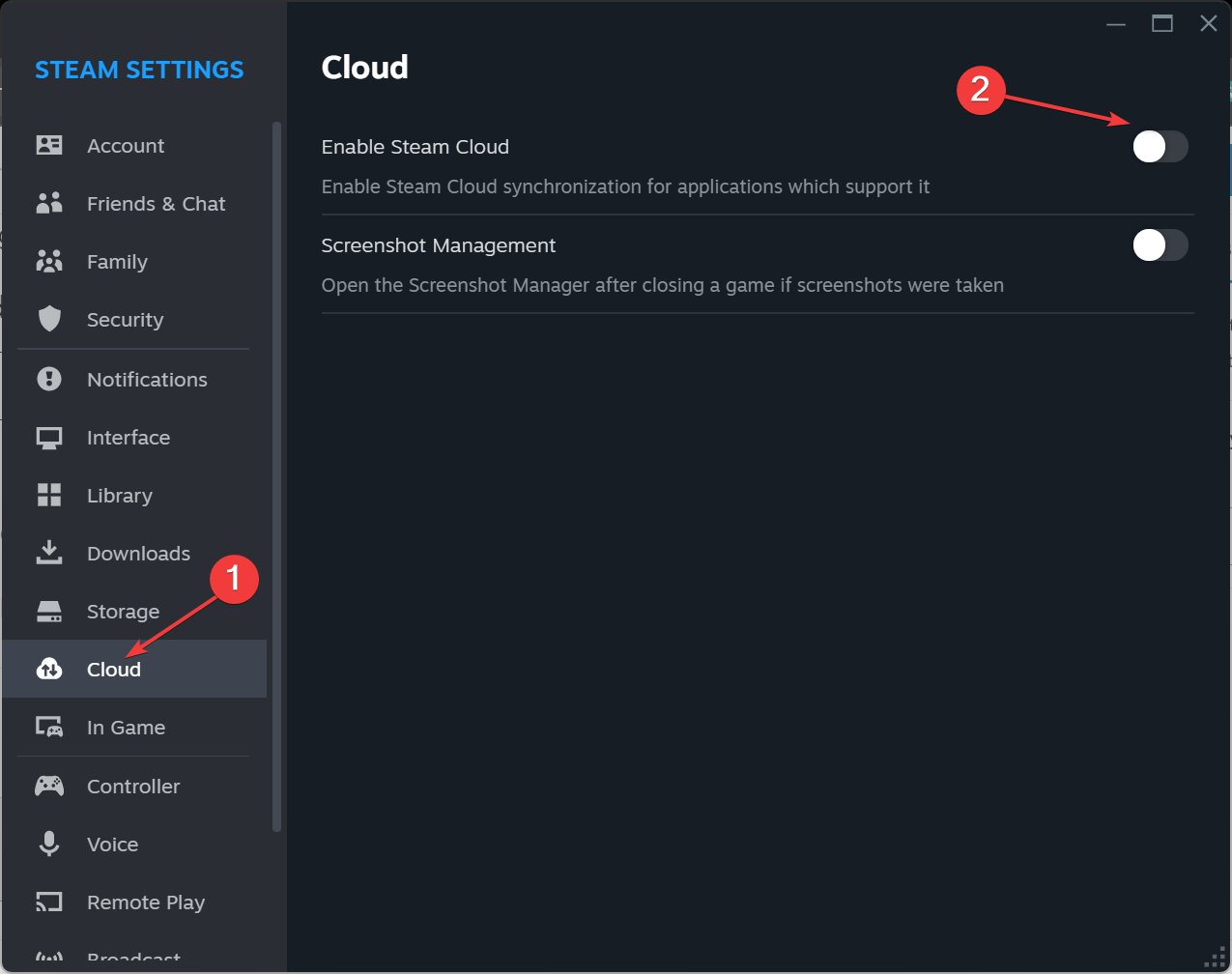Select the Library grid icon
Image resolution: width=1232 pixels, height=974 pixels.
(49, 495)
